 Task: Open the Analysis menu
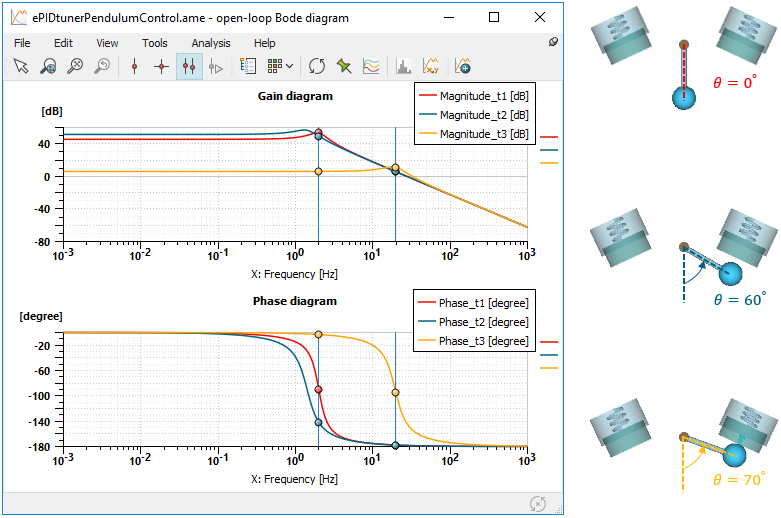point(211,43)
